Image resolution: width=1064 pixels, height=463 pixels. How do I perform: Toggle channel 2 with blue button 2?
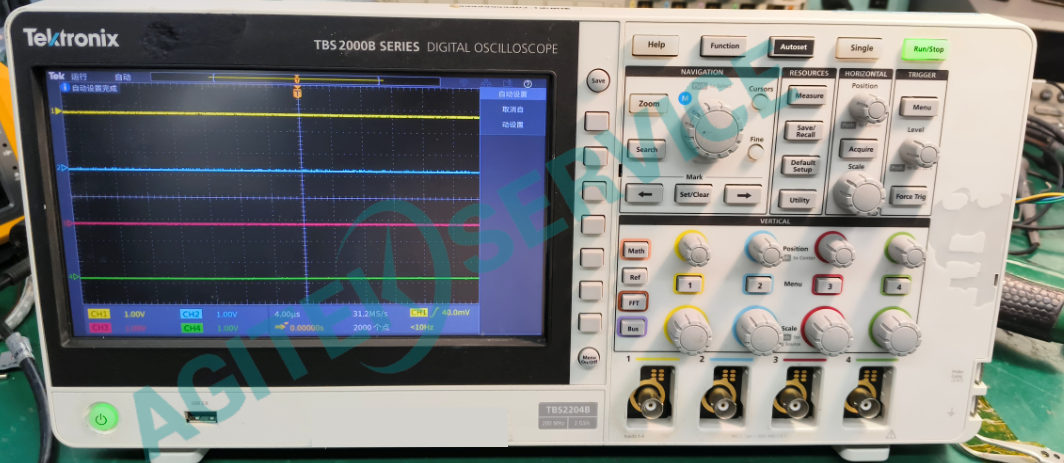pos(759,285)
